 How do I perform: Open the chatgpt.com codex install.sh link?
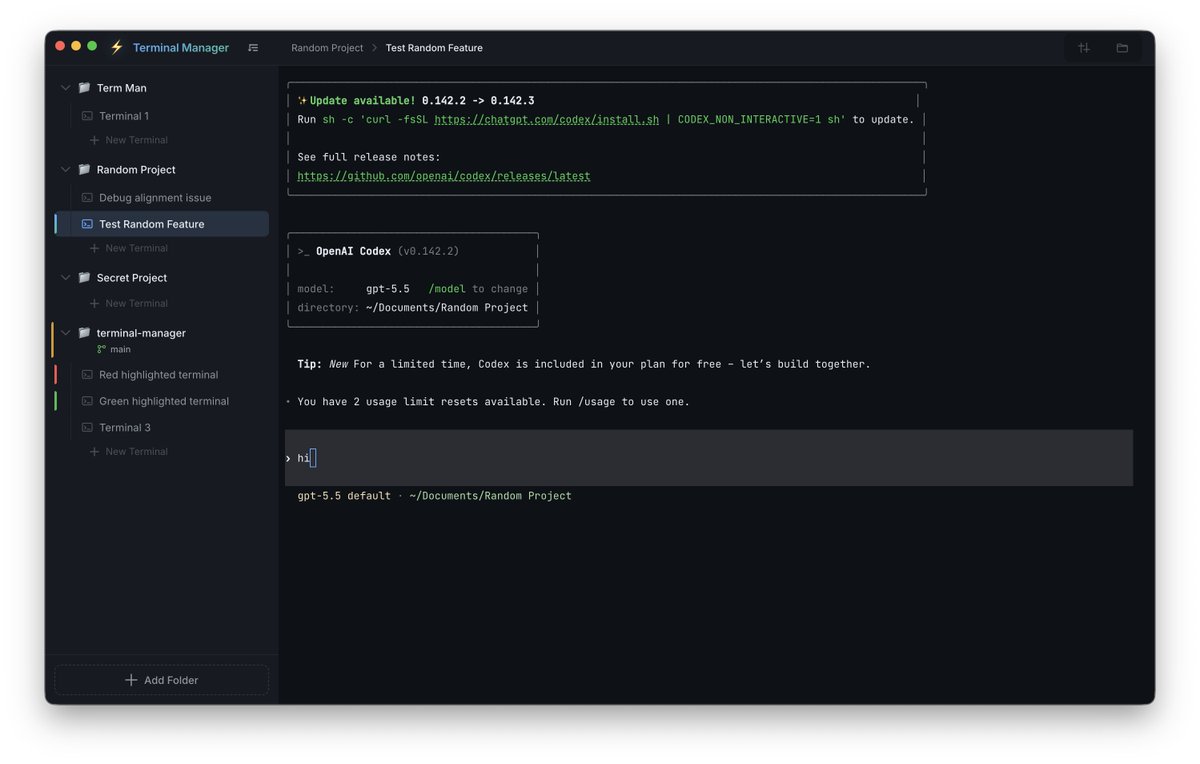(x=547, y=120)
